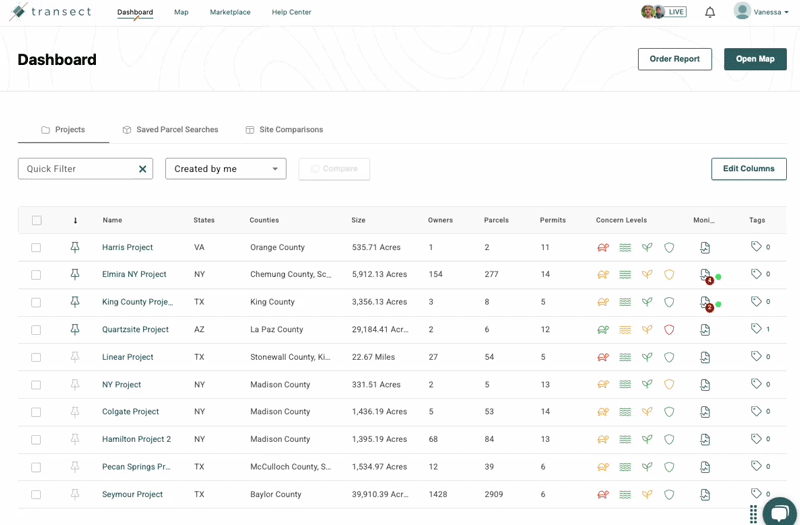Pin the Seymour Project
Screen dimensions: 800x525
[x=75, y=494]
